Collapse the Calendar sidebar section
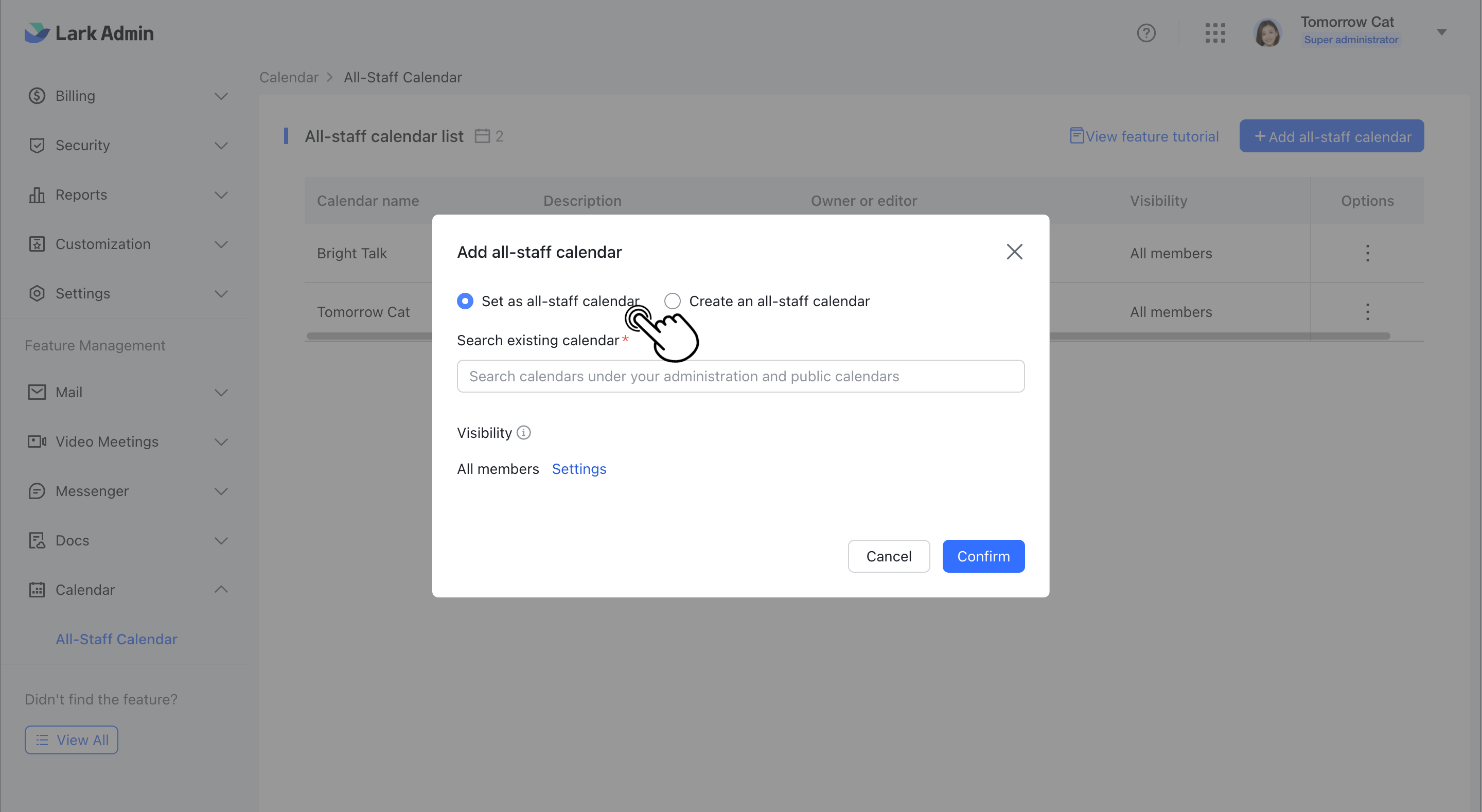 coord(221,589)
